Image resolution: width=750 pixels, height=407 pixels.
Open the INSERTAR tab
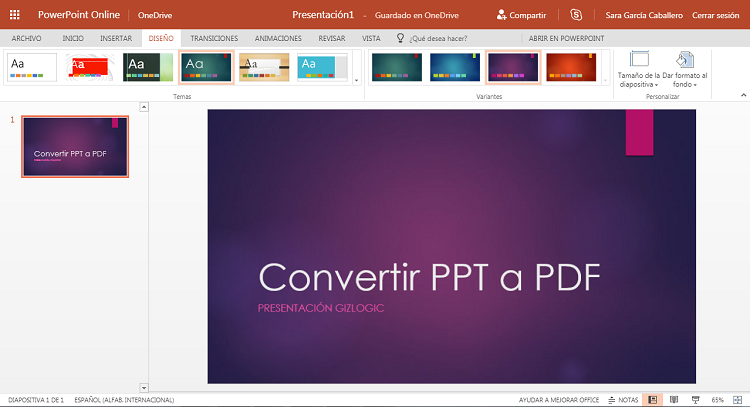click(x=116, y=38)
